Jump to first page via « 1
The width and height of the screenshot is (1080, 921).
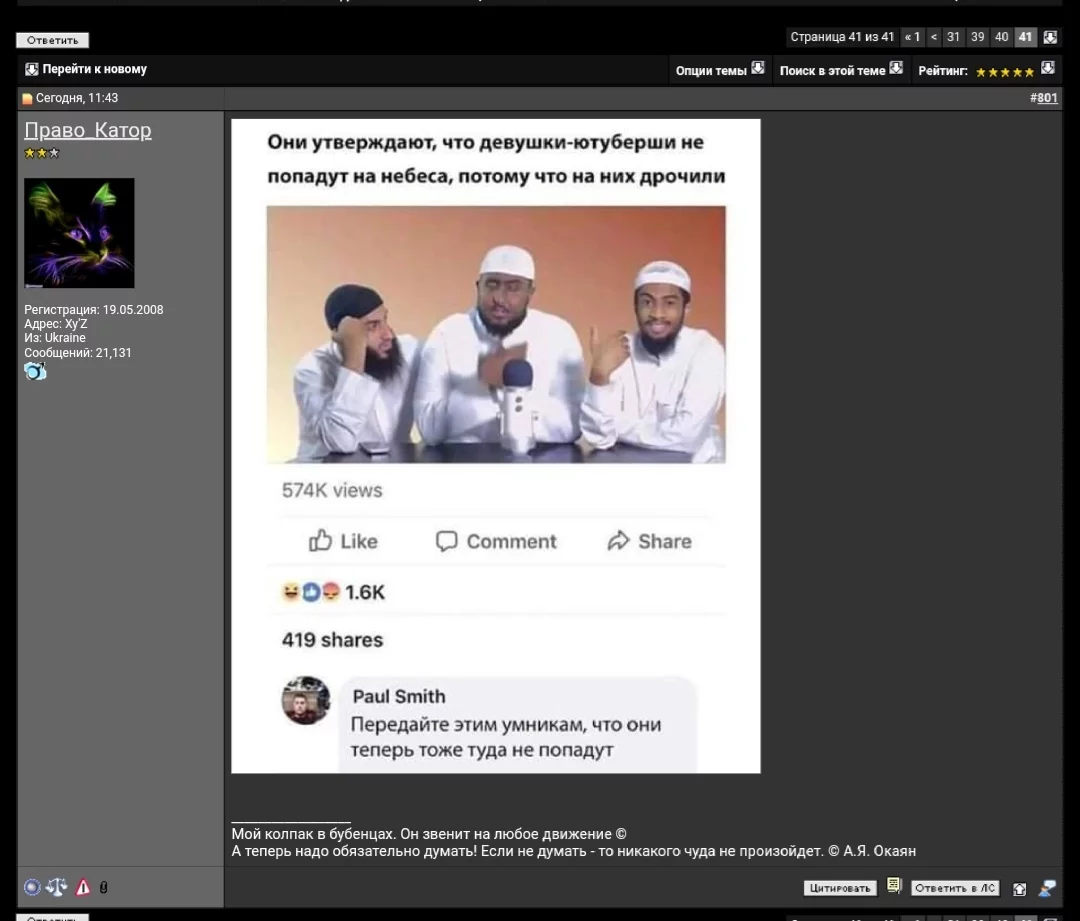[x=912, y=37]
